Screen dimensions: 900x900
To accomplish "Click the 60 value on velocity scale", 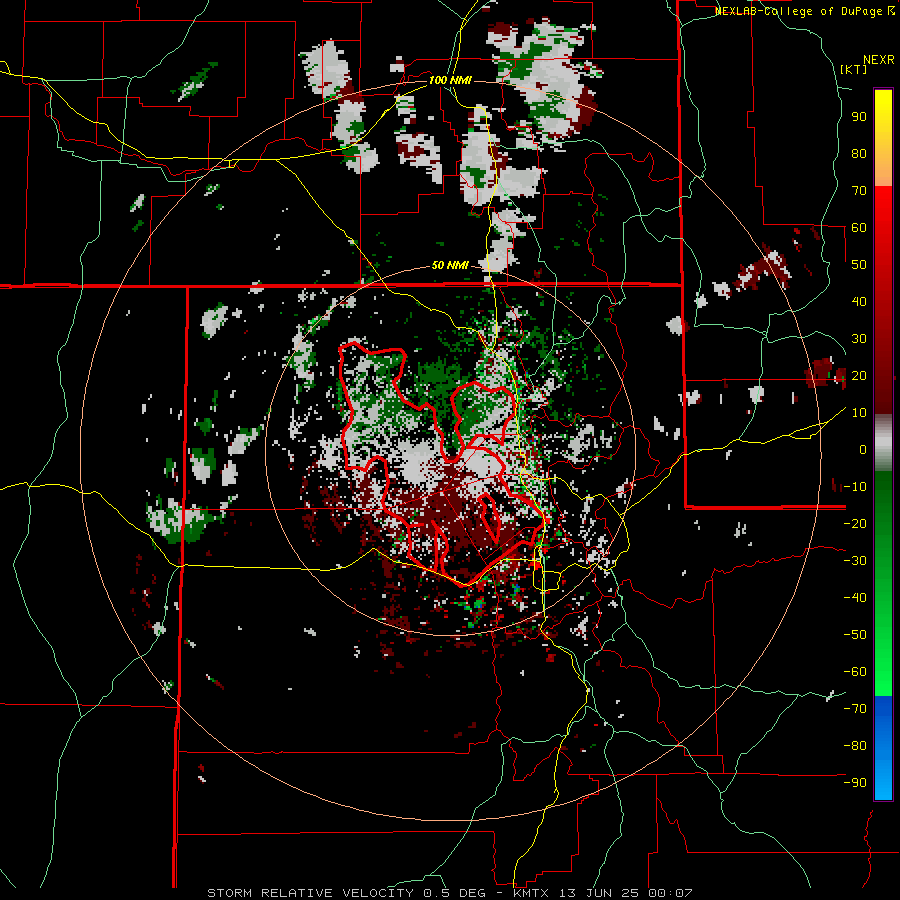I will tap(859, 227).
